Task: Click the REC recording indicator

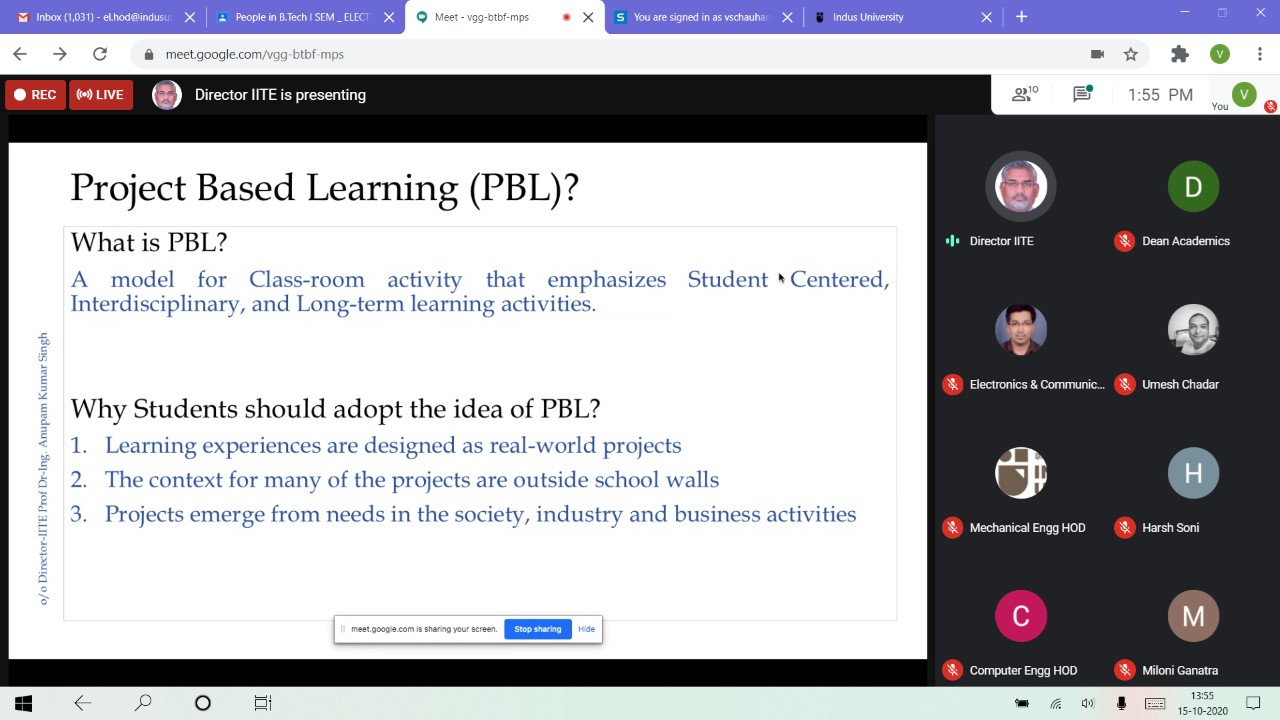Action: click(x=33, y=95)
